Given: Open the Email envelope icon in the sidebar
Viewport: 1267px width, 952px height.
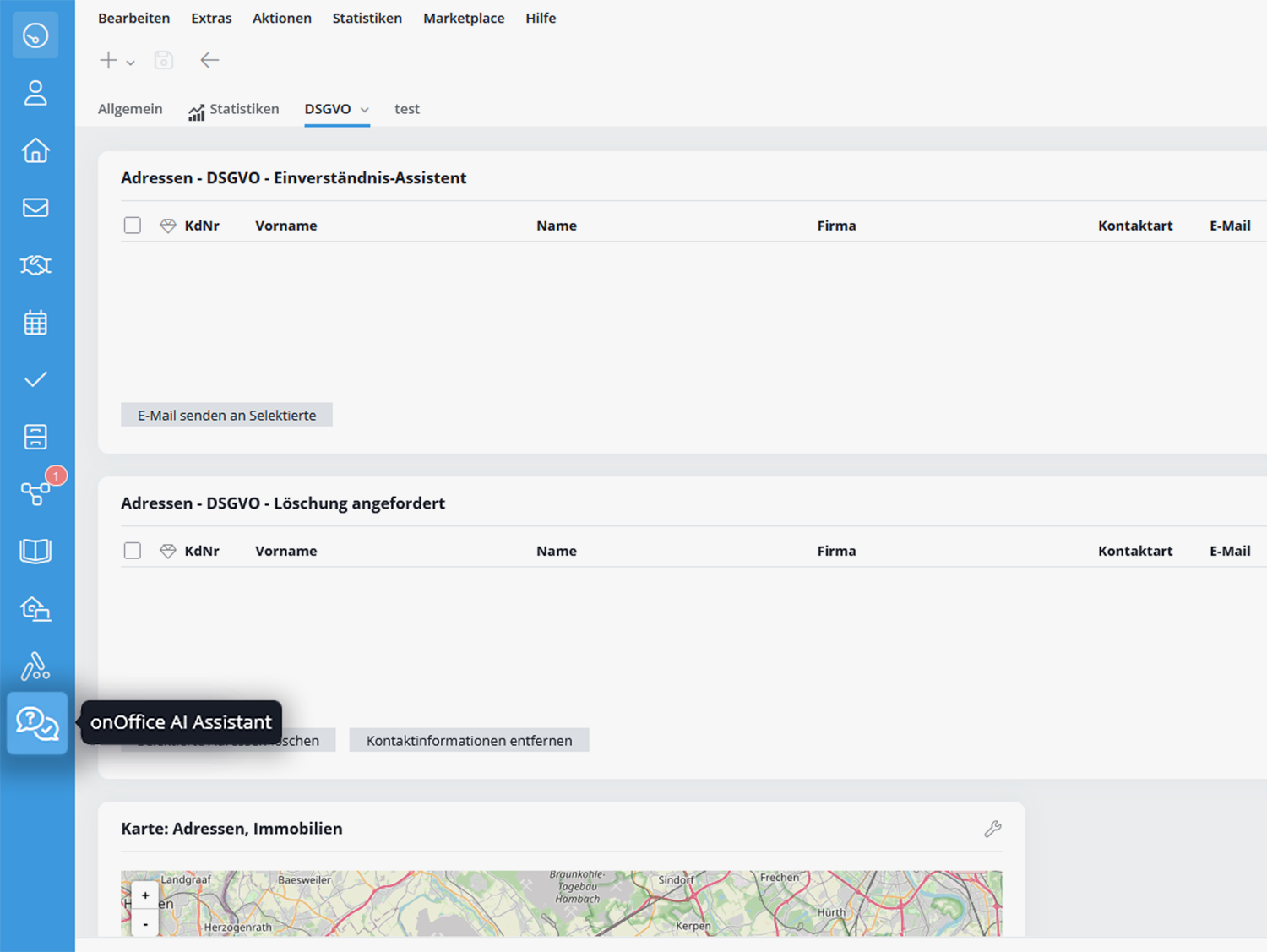Looking at the screenshot, I should tap(35, 208).
